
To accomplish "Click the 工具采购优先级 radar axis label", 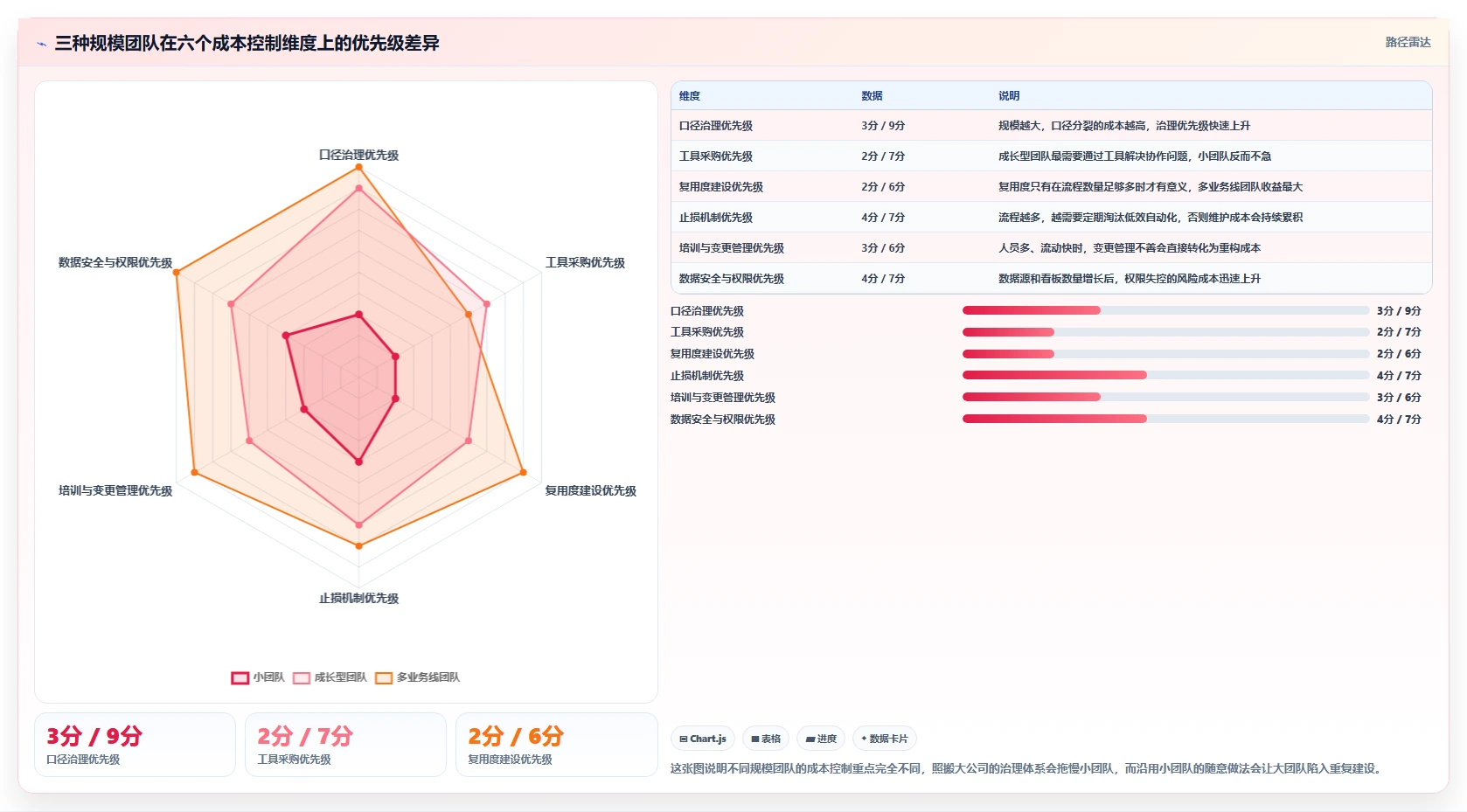I will click(585, 262).
